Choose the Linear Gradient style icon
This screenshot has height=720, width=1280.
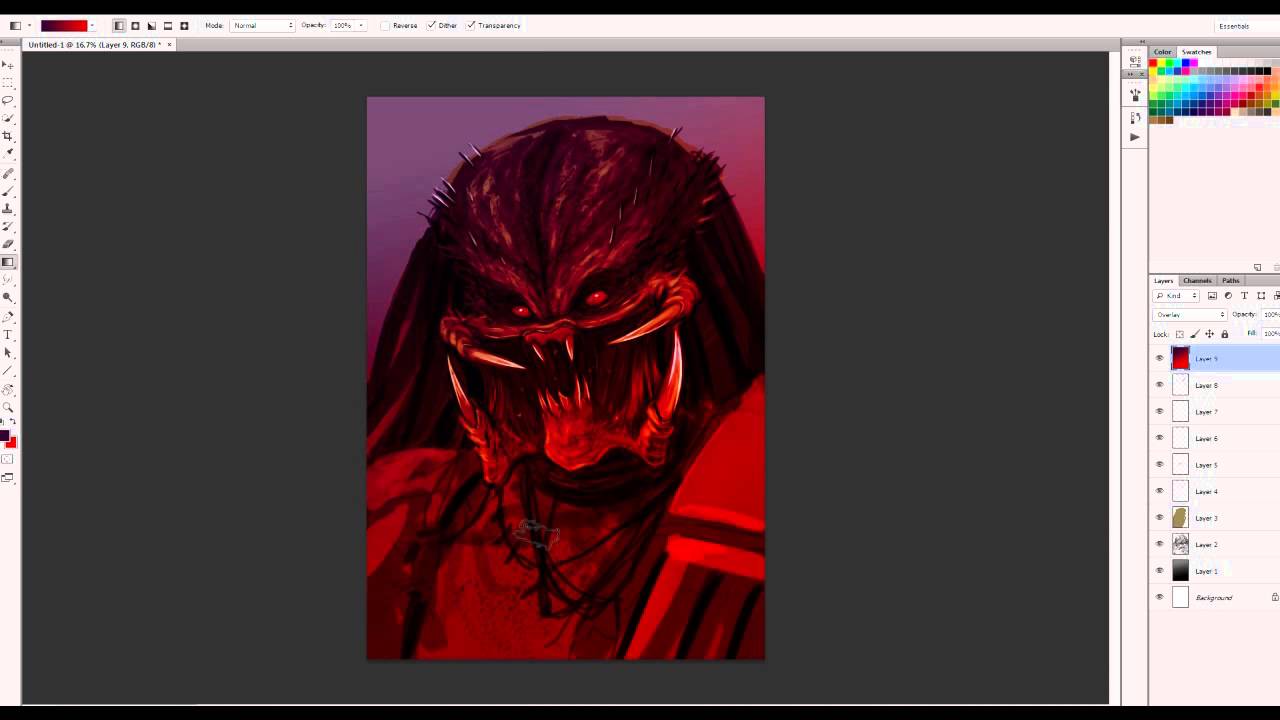click(x=119, y=25)
